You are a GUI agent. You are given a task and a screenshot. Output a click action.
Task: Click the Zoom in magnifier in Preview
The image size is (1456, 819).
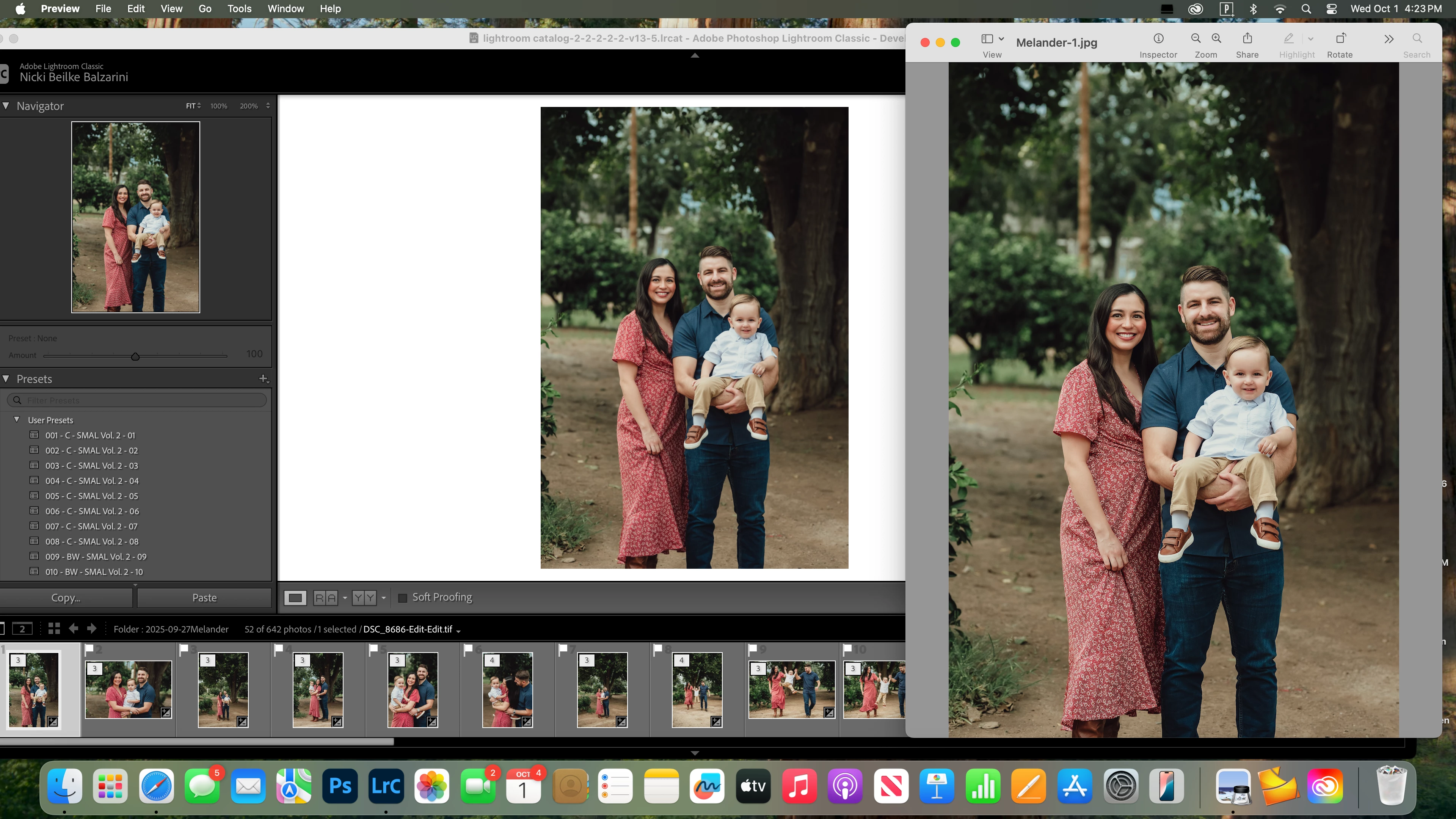[x=1216, y=38]
